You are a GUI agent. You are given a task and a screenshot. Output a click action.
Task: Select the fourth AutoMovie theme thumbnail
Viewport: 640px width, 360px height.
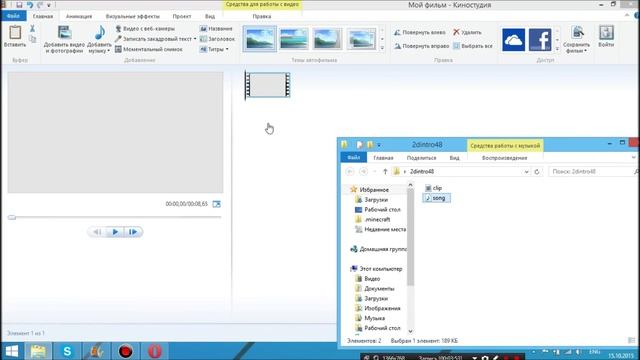point(361,39)
